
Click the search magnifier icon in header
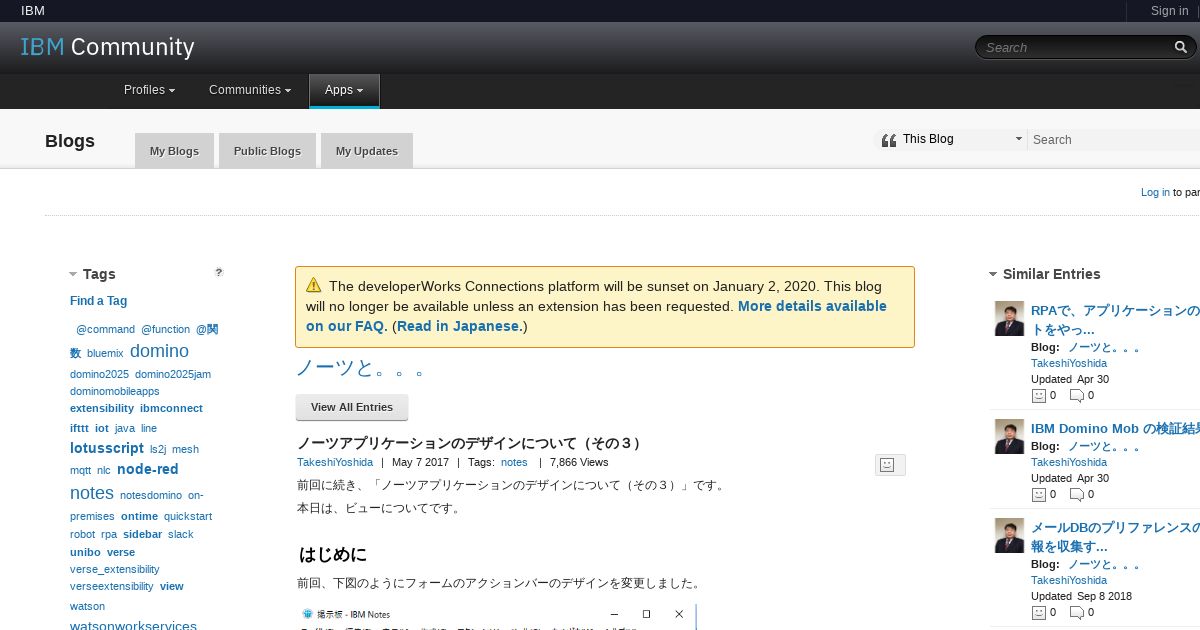pos(1181,47)
